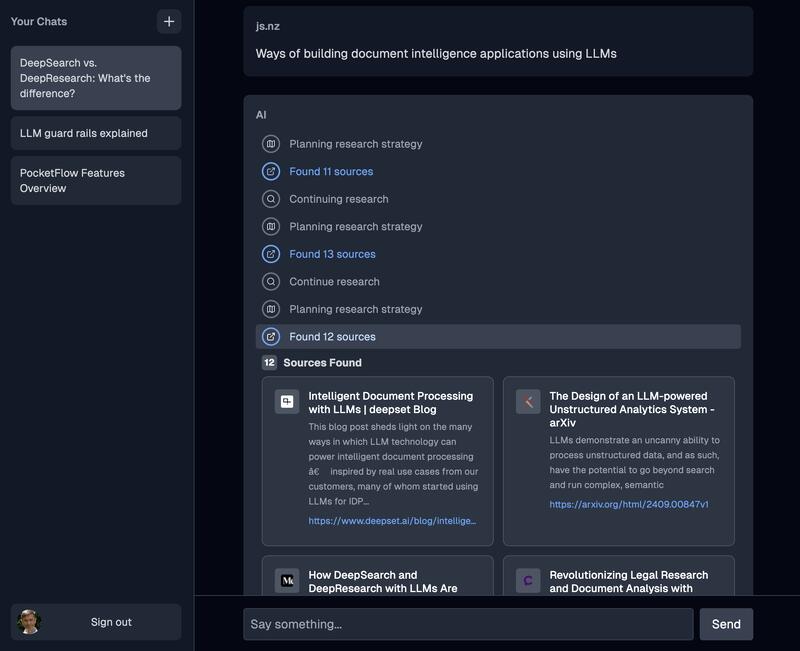This screenshot has width=800, height=651.
Task: Click the first Planning research strategy map icon
Action: point(271,144)
